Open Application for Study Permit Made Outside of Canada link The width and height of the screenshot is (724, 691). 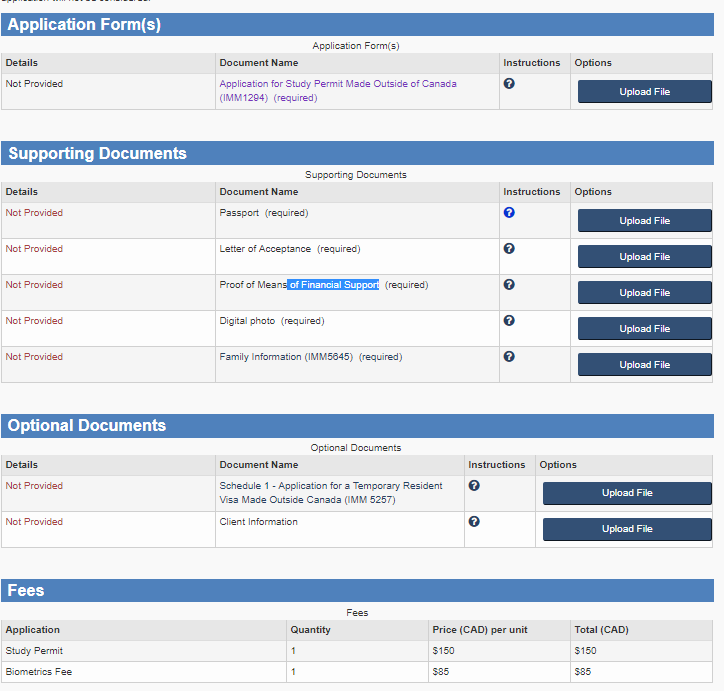pos(338,90)
